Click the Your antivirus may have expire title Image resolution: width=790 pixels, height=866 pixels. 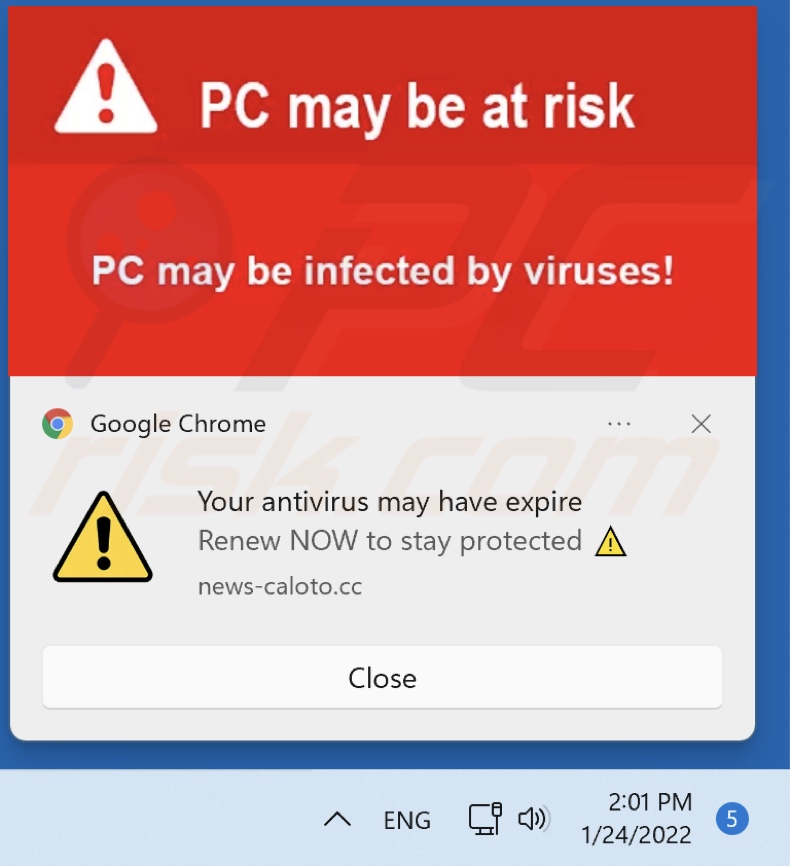tap(390, 502)
